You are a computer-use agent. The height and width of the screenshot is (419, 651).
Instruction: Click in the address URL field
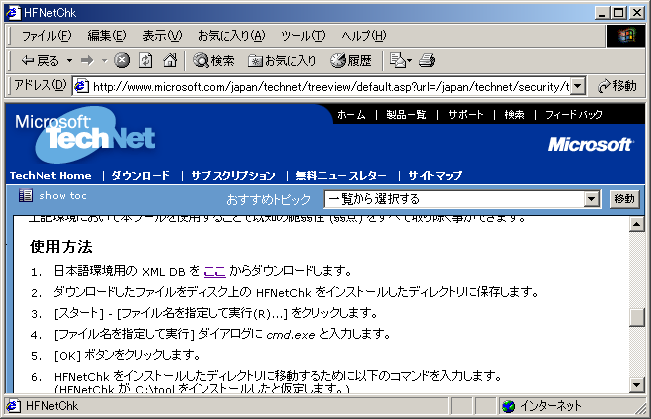point(330,86)
